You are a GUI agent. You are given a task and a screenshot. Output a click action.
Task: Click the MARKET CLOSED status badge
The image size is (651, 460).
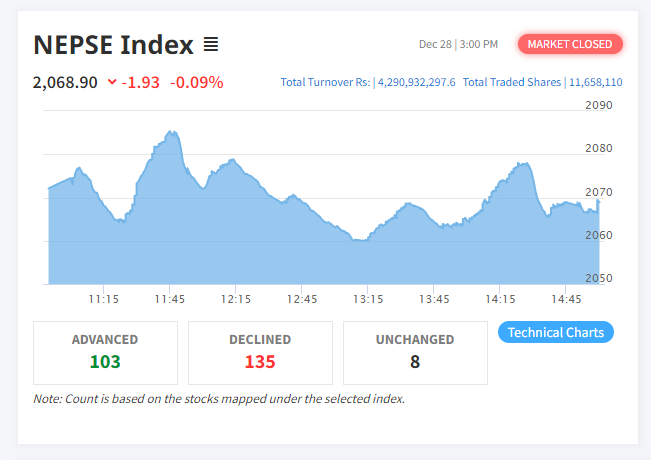click(x=570, y=44)
